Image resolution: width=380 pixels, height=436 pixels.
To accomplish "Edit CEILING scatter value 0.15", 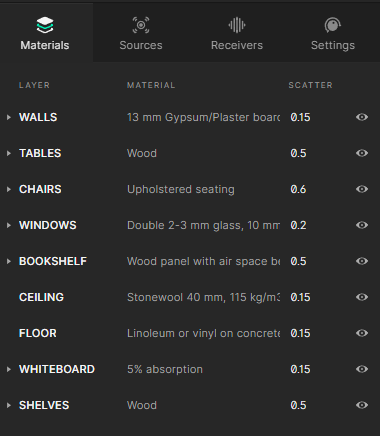I will pos(300,297).
